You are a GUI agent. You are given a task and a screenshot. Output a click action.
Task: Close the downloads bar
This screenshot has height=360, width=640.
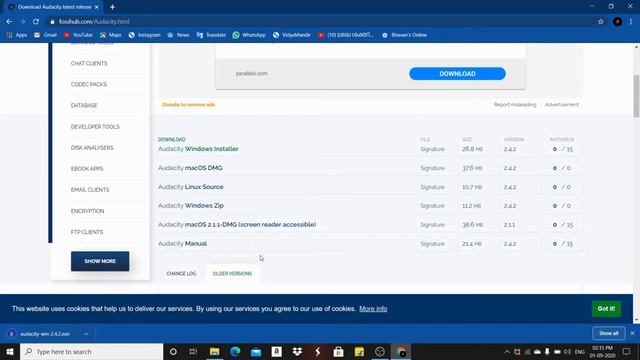tap(632, 333)
